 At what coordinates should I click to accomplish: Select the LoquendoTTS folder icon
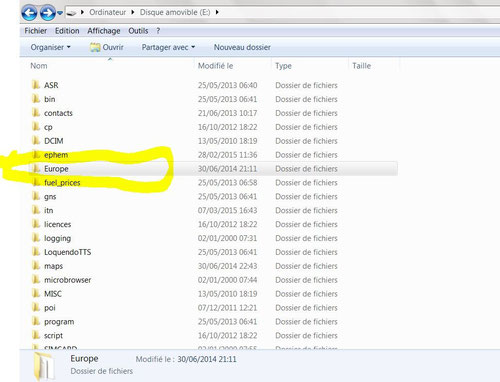pos(36,252)
